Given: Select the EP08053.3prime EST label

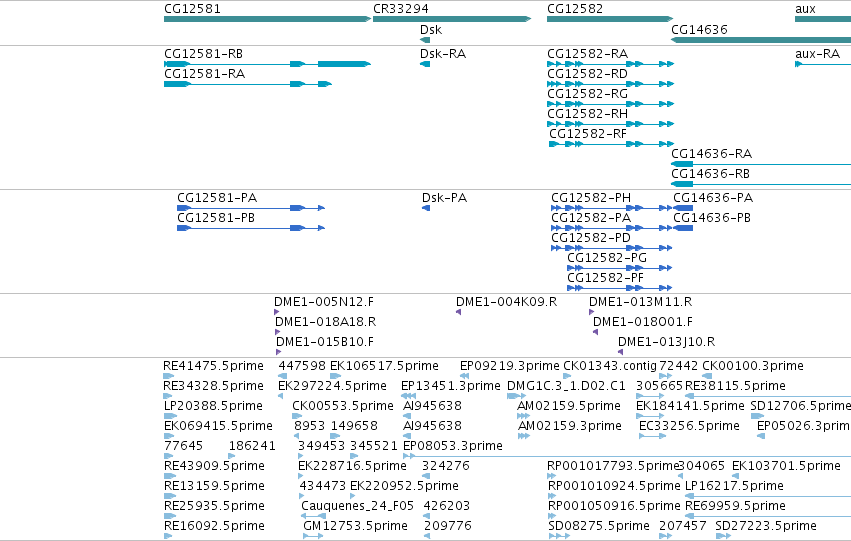Looking at the screenshot, I should click(453, 446).
